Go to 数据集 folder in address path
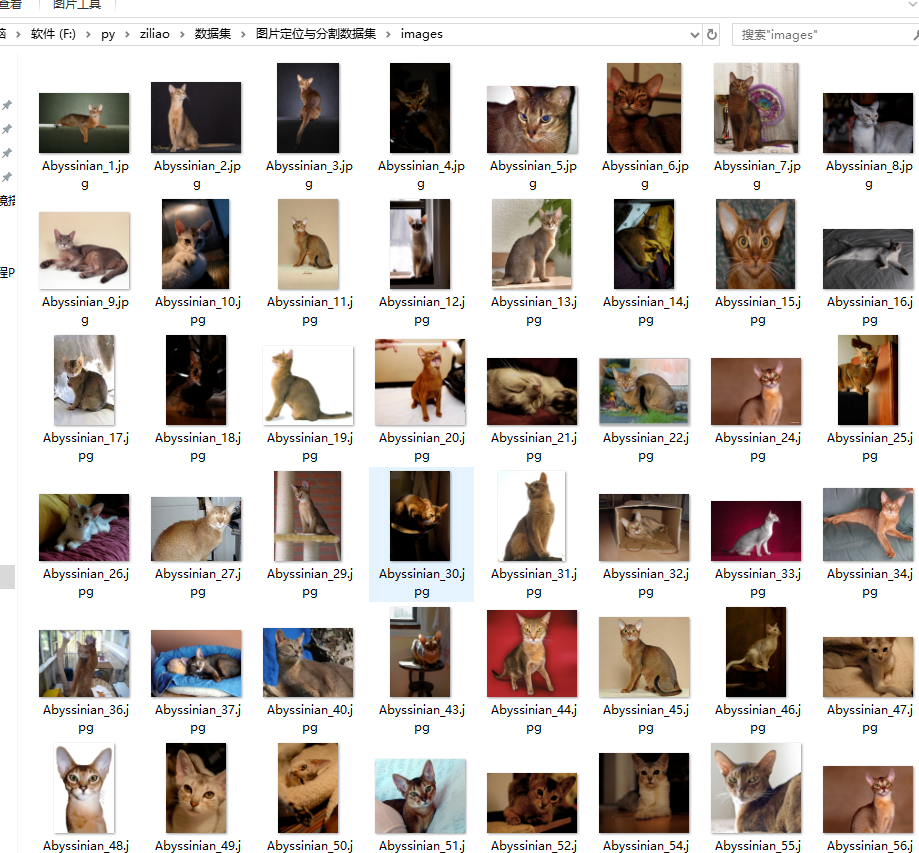This screenshot has height=853, width=919. (x=213, y=34)
